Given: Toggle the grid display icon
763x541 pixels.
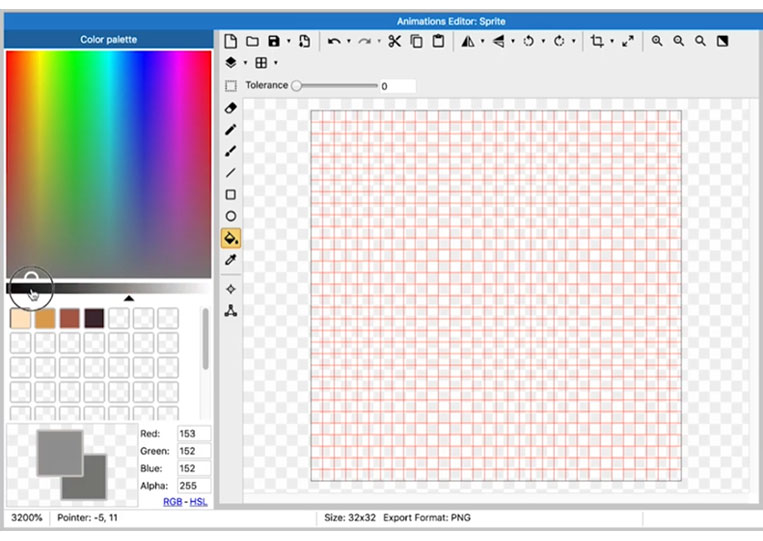Looking at the screenshot, I should click(261, 63).
